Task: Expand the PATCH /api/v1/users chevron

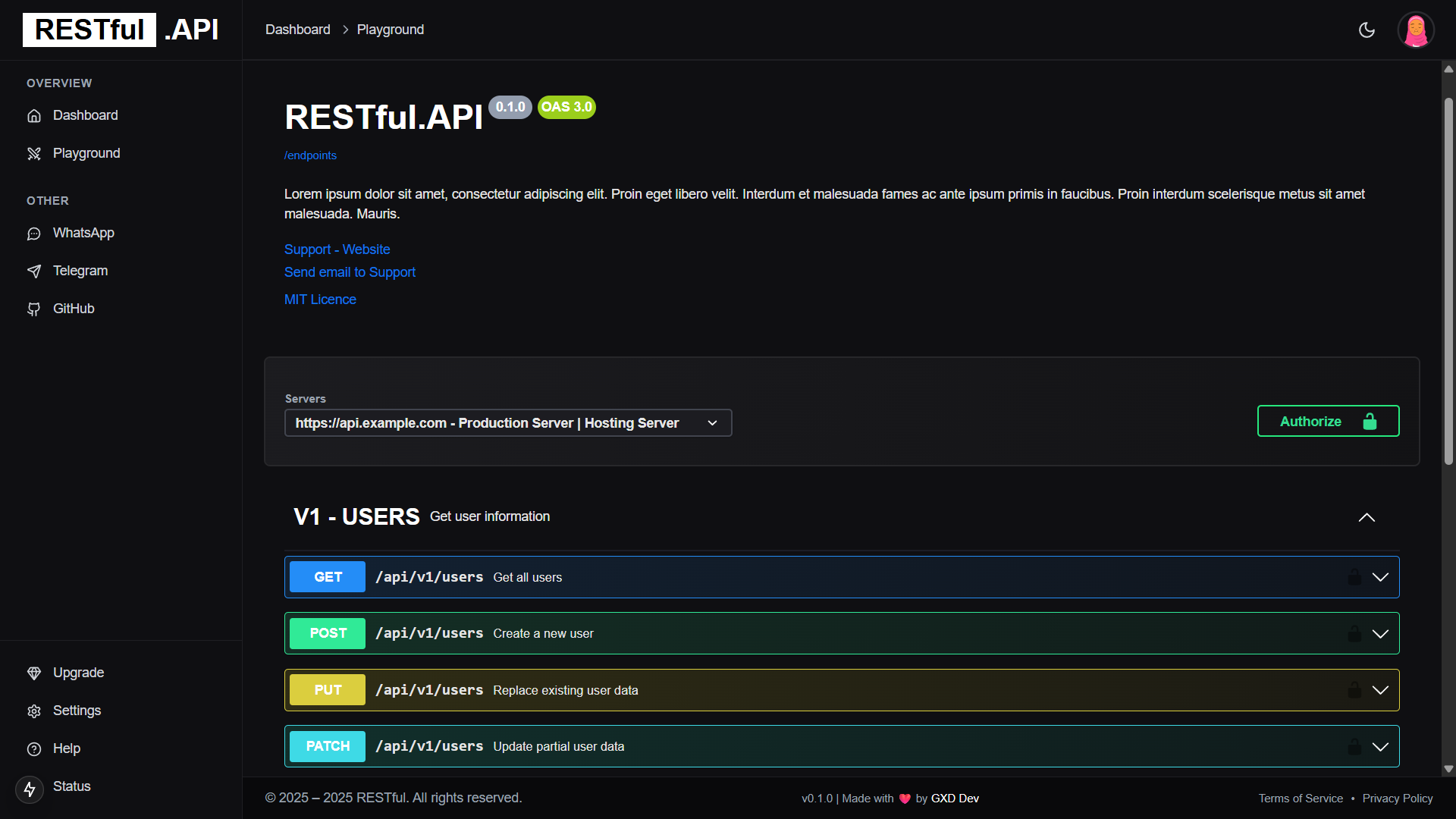Action: (x=1380, y=746)
